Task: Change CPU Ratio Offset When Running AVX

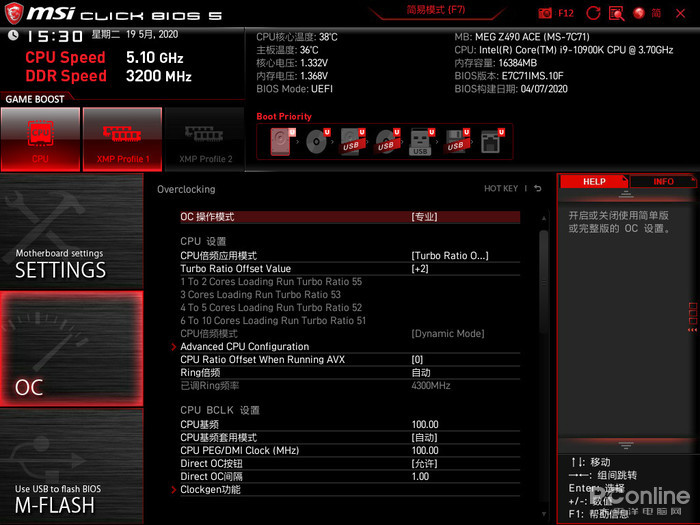Action: click(x=350, y=359)
